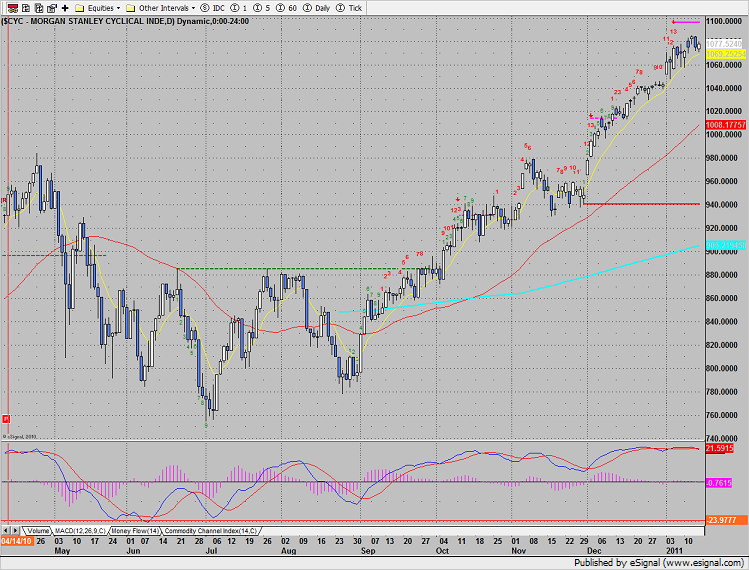Click the Published by eSignal link text
749x570 pixels.
point(658,562)
